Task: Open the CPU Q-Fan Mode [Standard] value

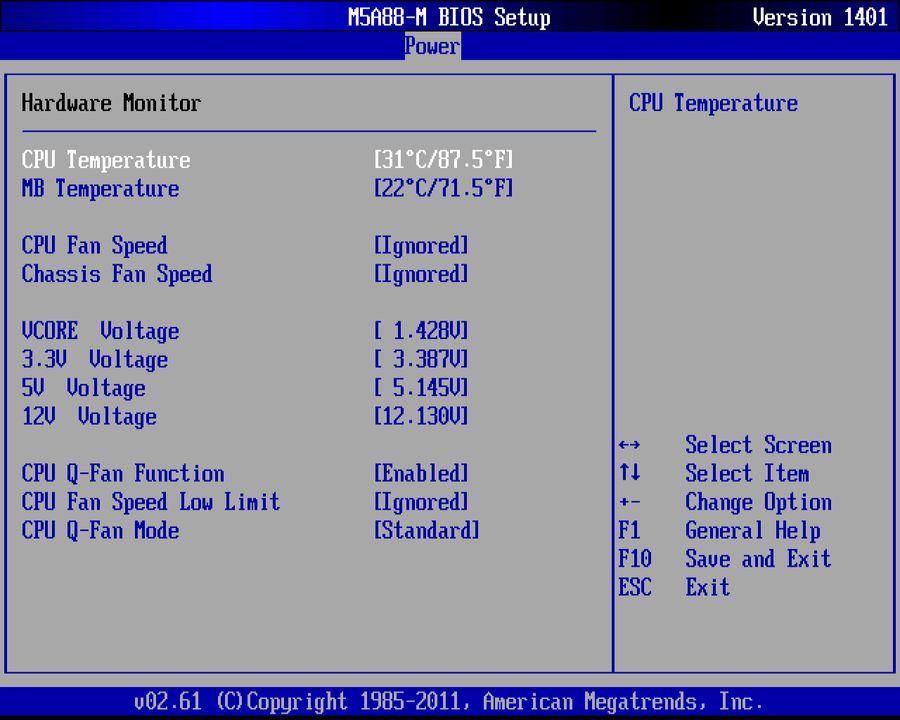Action: point(426,531)
